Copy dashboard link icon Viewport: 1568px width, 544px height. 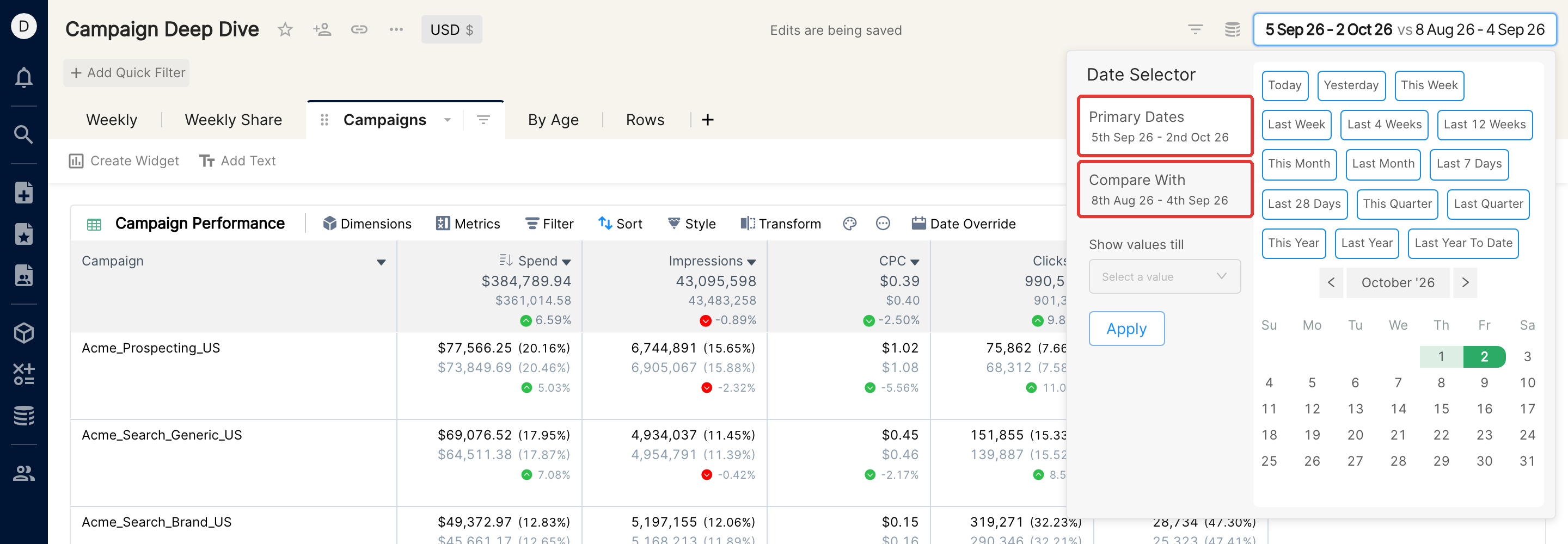click(x=359, y=29)
